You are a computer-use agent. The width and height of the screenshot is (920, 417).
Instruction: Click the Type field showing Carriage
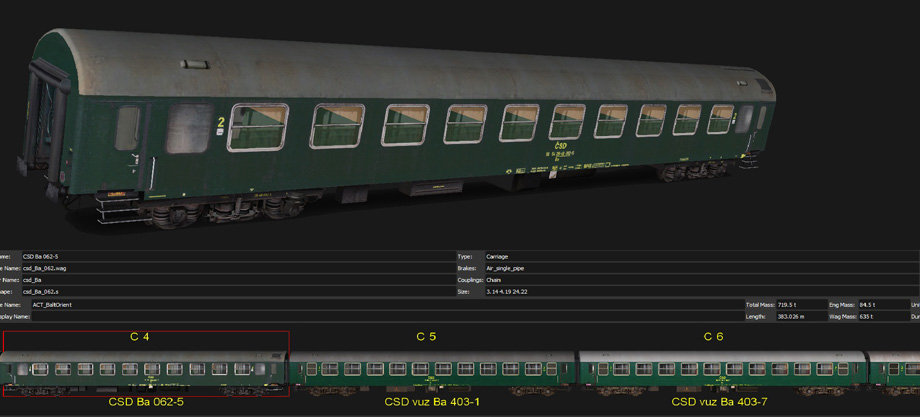(702, 256)
